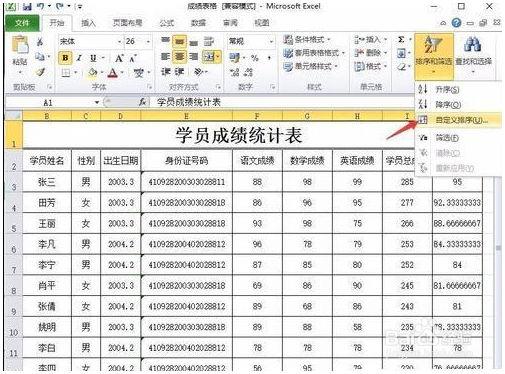
Task: Decrease font size with smaller A
Action: tap(133, 59)
